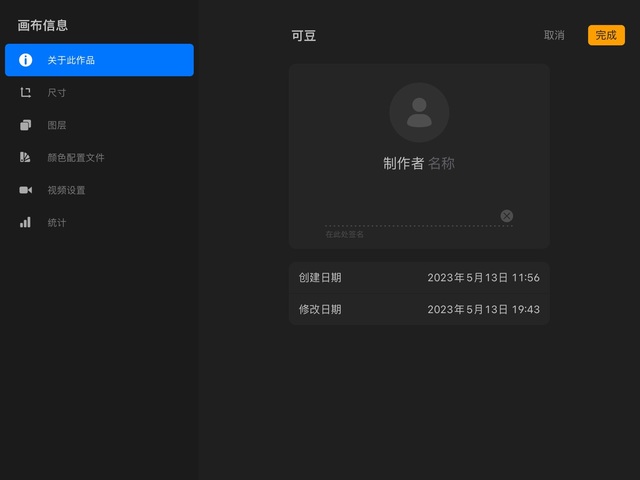Go to the 视频设置 text label
This screenshot has height=480, width=640.
66,190
